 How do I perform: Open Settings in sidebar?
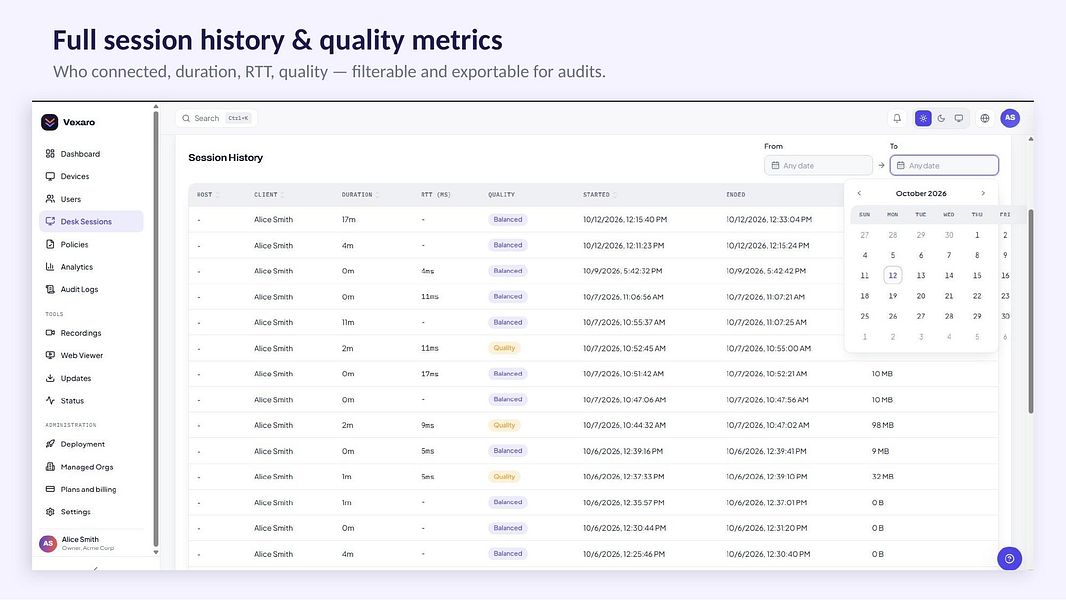pyautogui.click(x=91, y=512)
